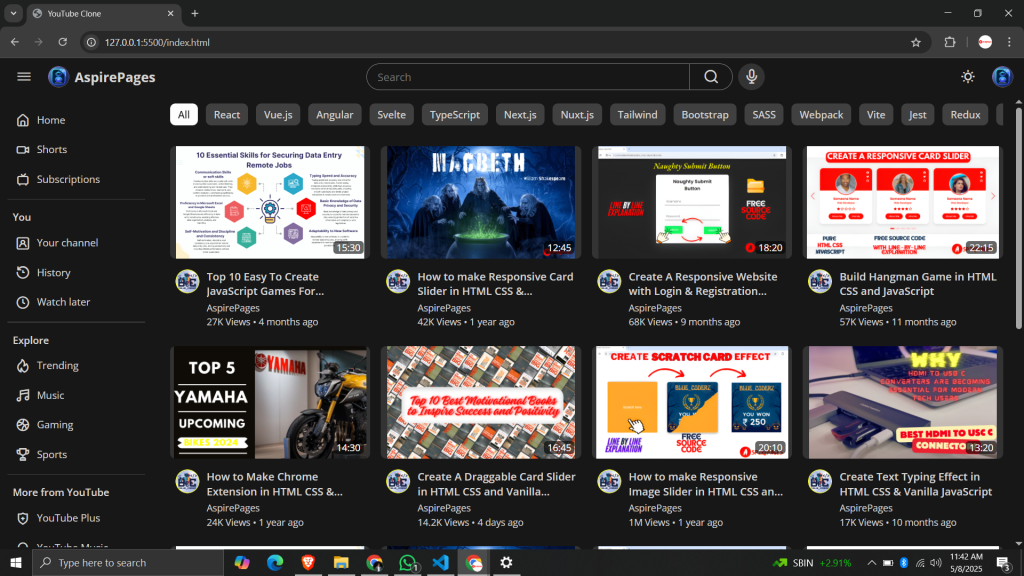
Task: Open the Scratch Card Effect thumbnail
Action: 692,402
